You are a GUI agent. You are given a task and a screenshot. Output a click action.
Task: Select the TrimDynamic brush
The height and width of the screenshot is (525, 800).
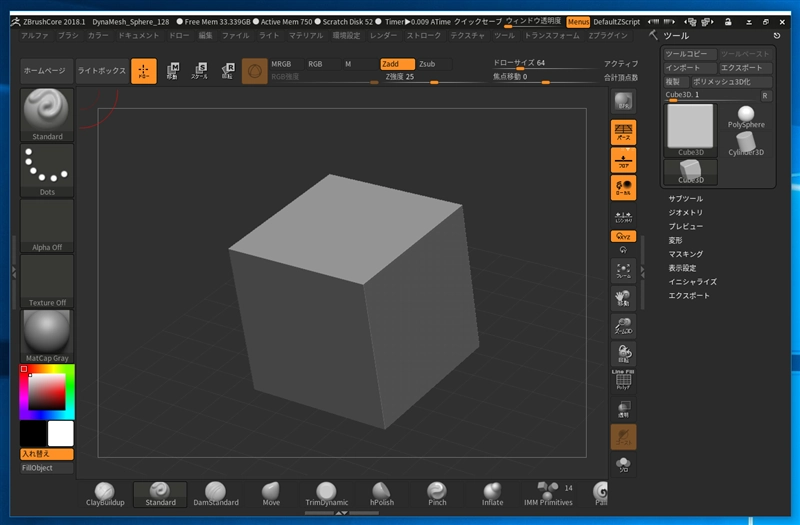[327, 494]
